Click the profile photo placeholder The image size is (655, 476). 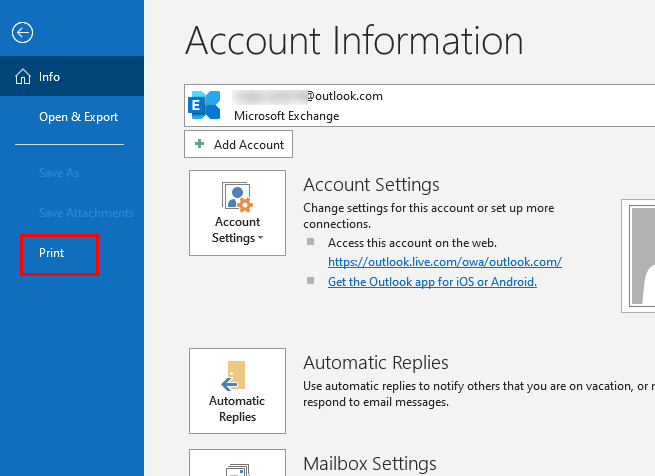coord(638,256)
